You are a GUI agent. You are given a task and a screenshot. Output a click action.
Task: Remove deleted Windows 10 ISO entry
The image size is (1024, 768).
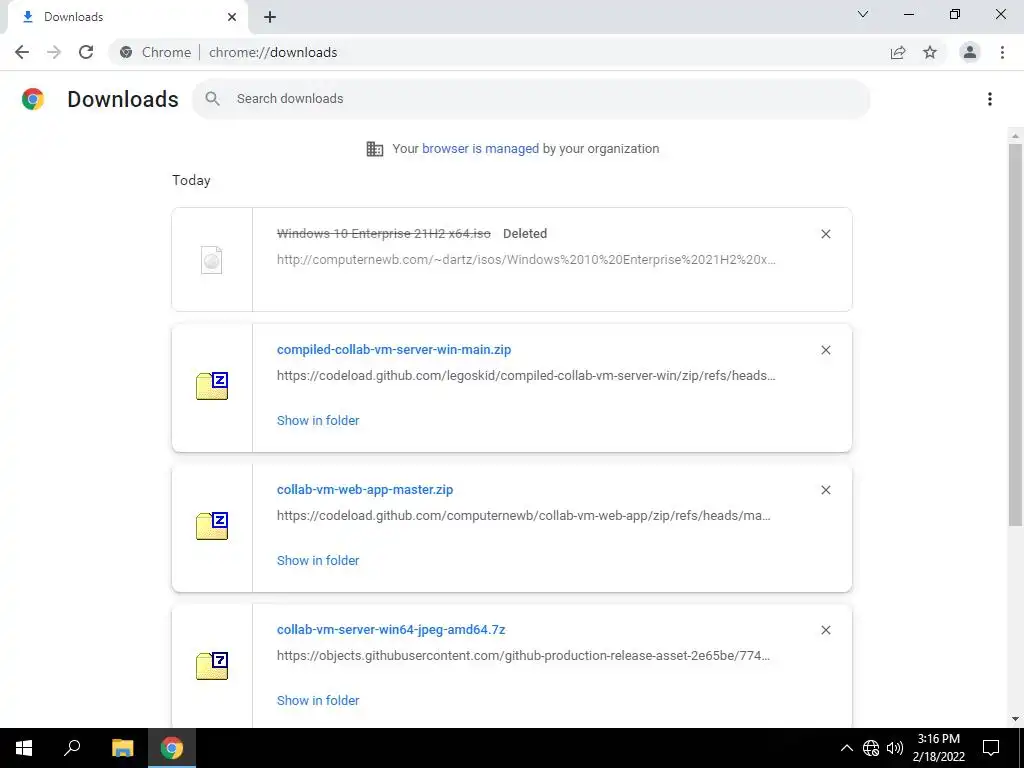point(825,234)
